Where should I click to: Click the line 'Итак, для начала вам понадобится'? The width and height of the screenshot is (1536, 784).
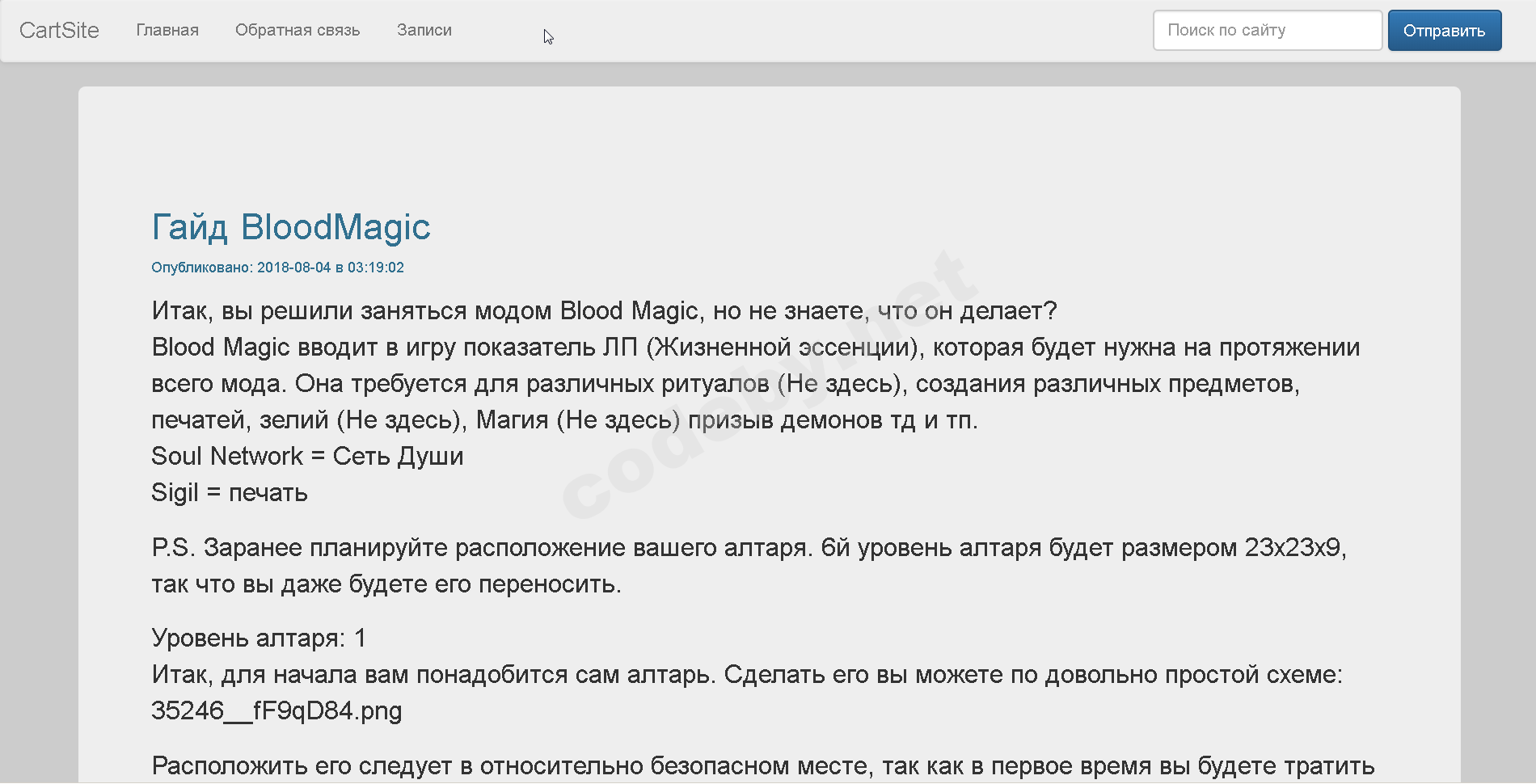click(746, 675)
